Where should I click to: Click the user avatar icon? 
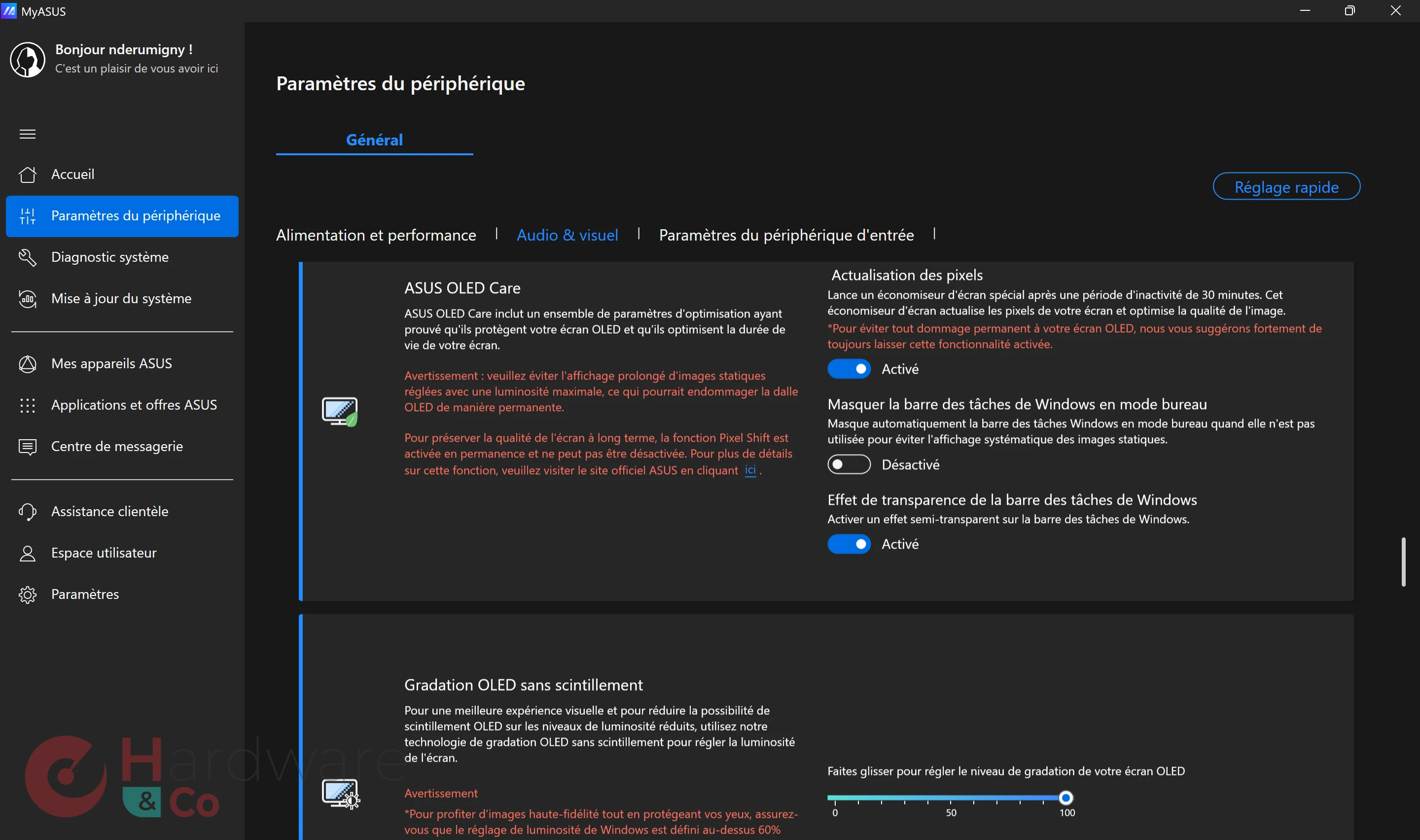pyautogui.click(x=27, y=60)
